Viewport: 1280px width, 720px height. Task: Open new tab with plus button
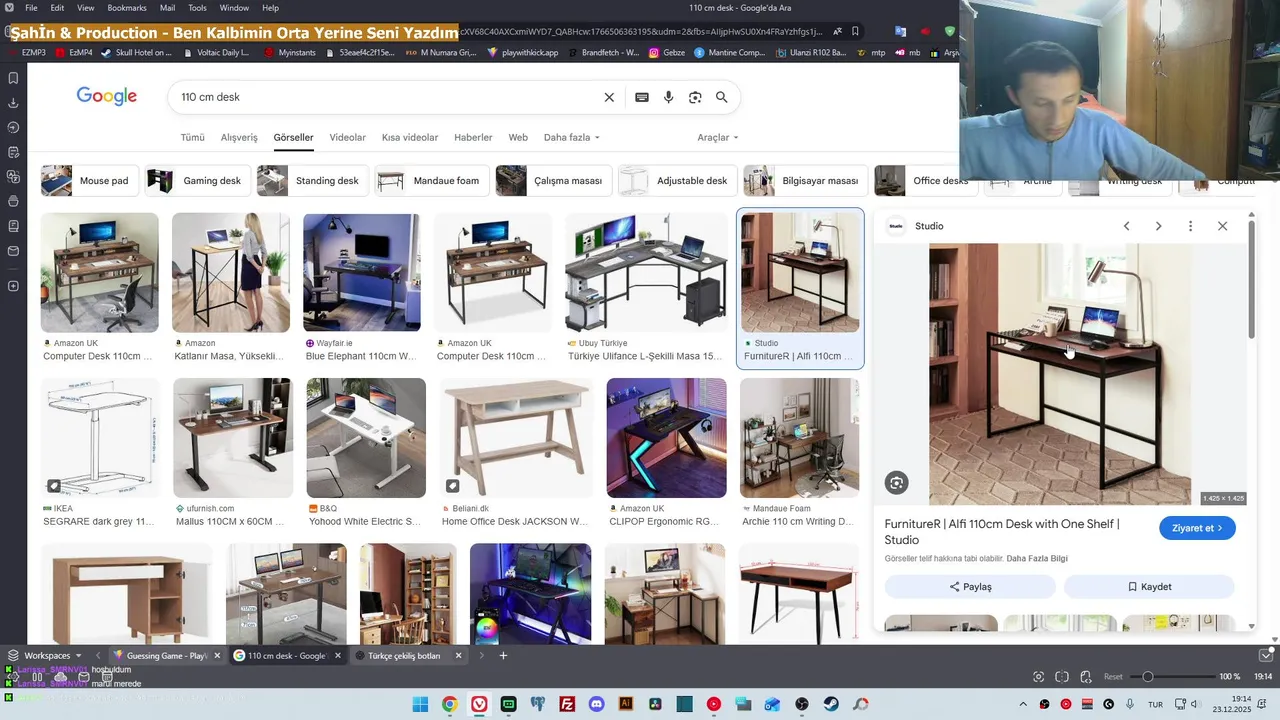pos(503,656)
